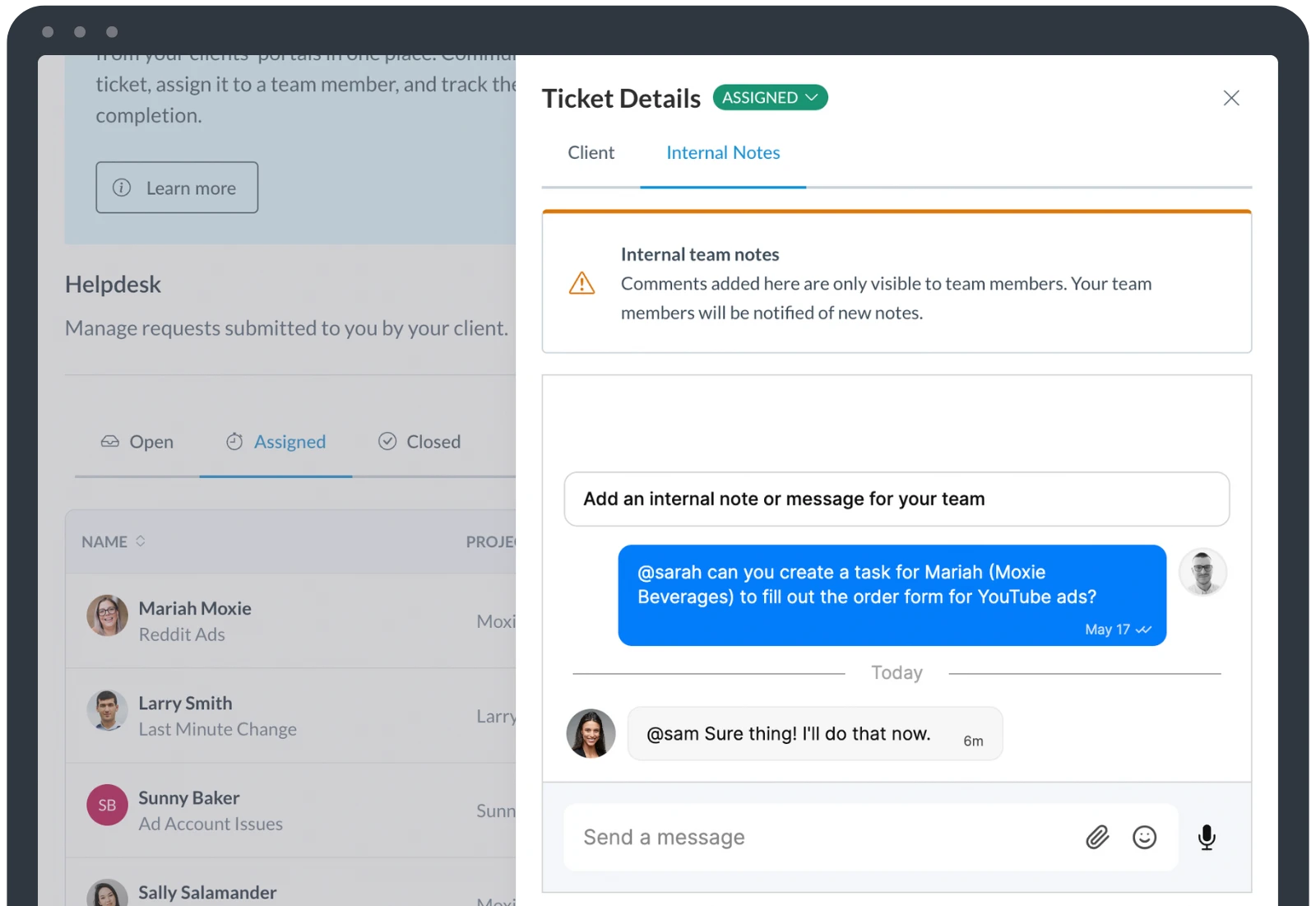The image size is (1316, 906).
Task: Click Sarah's avatar next to the blue message
Action: point(1203,572)
